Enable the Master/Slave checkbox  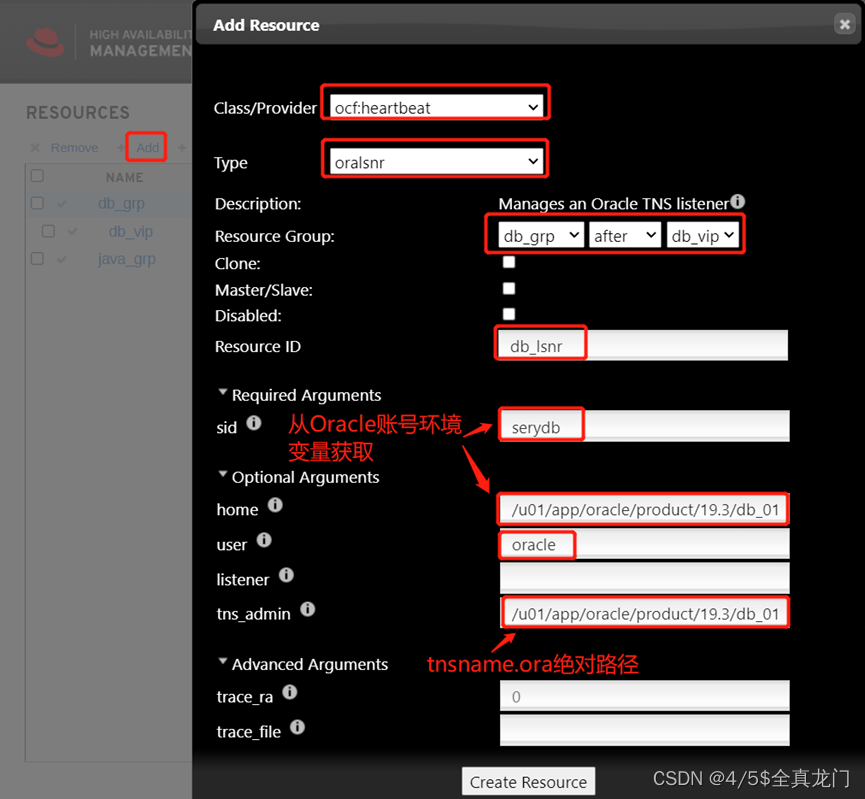pyautogui.click(x=509, y=288)
